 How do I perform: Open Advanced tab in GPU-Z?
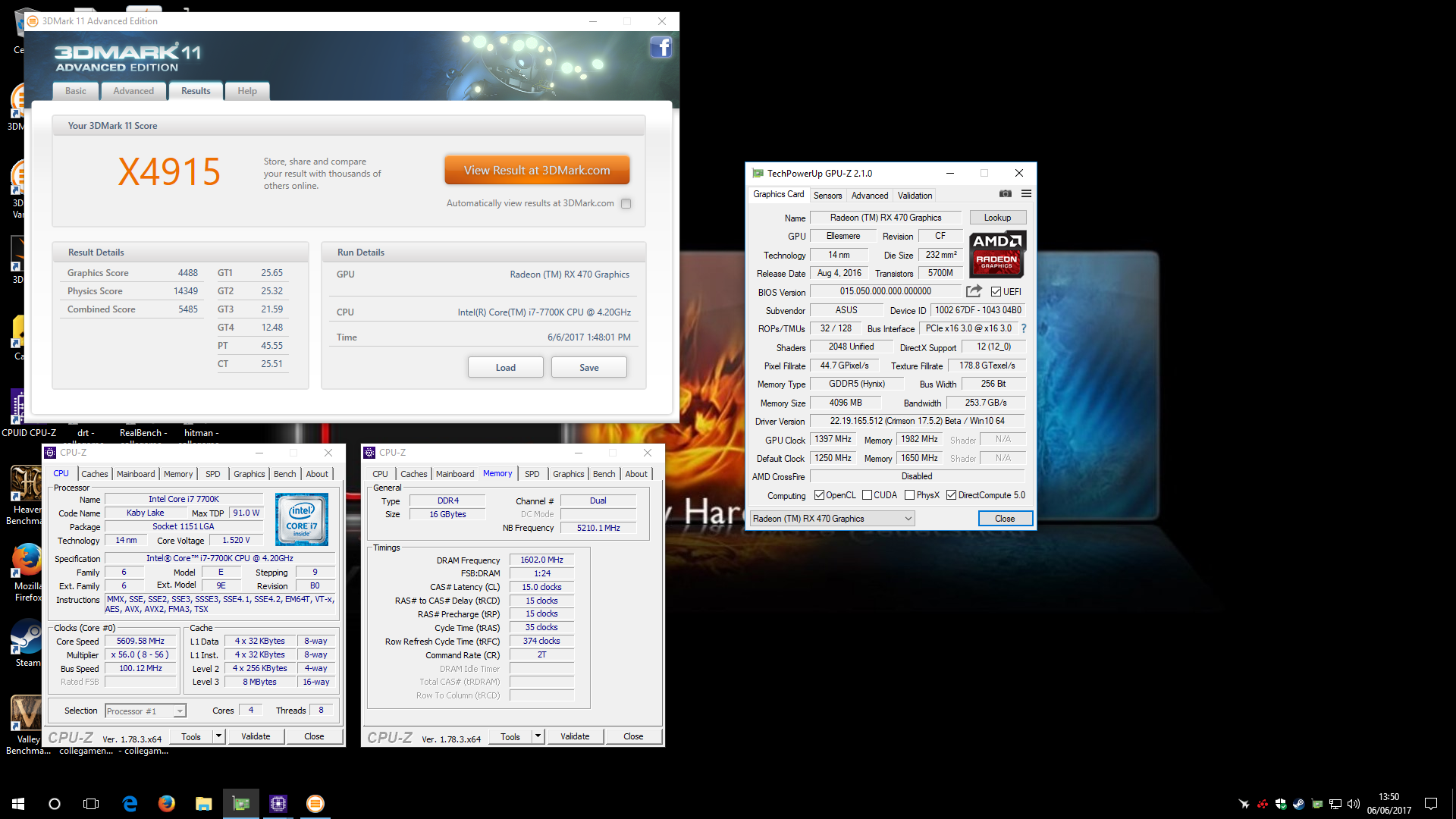[x=869, y=196]
